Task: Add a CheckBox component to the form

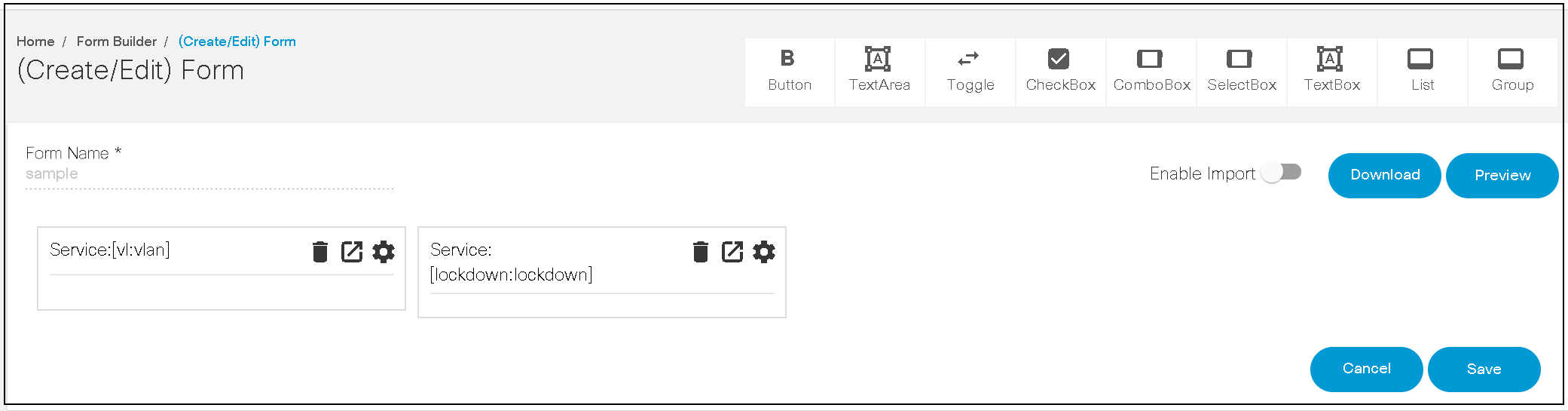Action: click(x=1060, y=71)
